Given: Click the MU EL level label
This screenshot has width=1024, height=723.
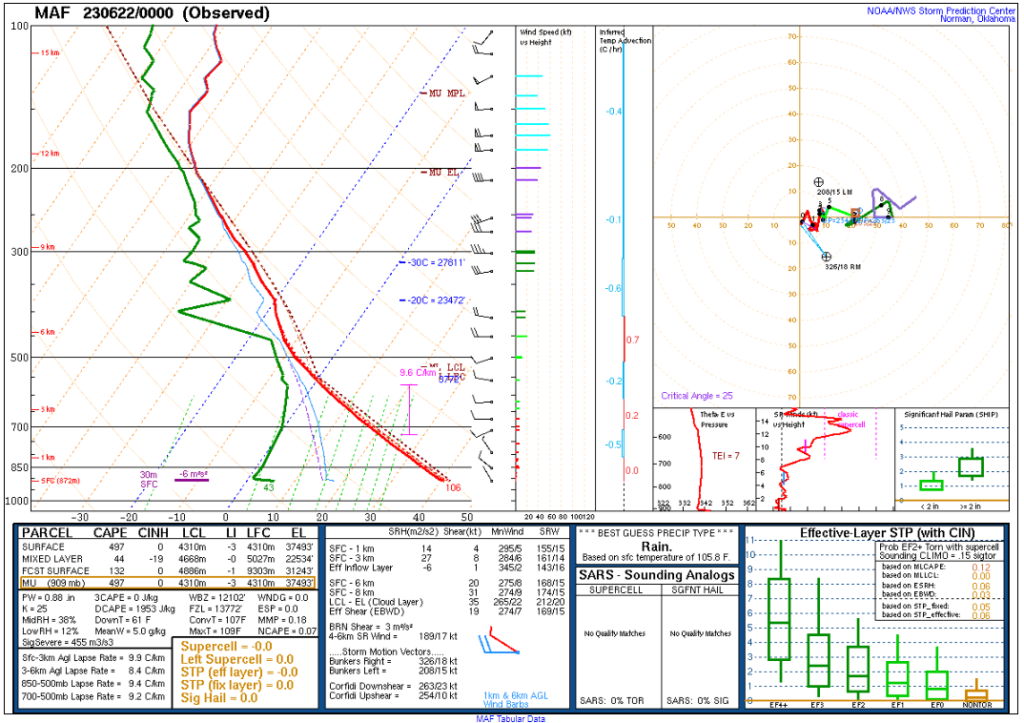Looking at the screenshot, I should pyautogui.click(x=444, y=172).
